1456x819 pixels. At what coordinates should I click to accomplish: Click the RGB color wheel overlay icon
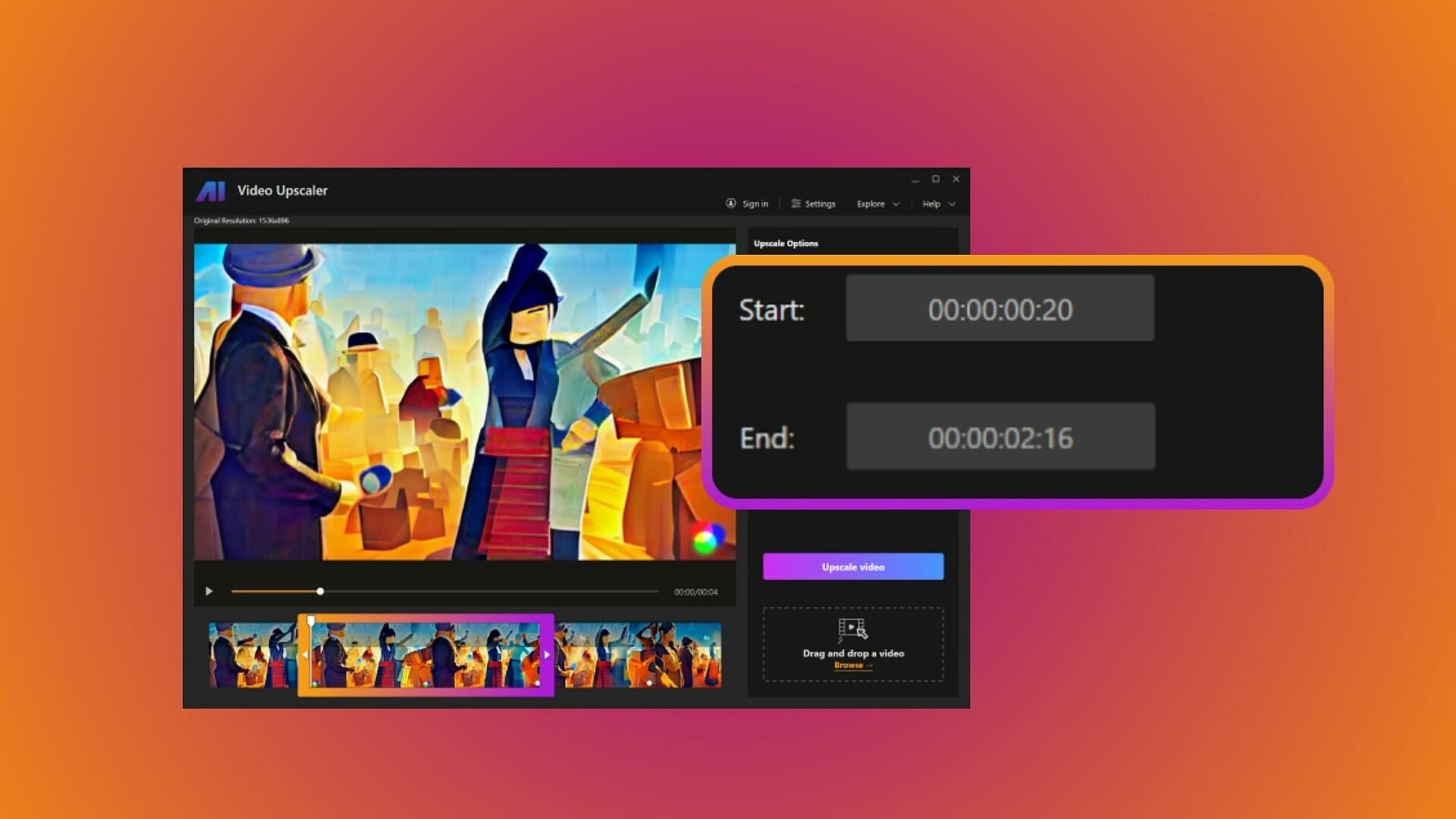point(705,540)
